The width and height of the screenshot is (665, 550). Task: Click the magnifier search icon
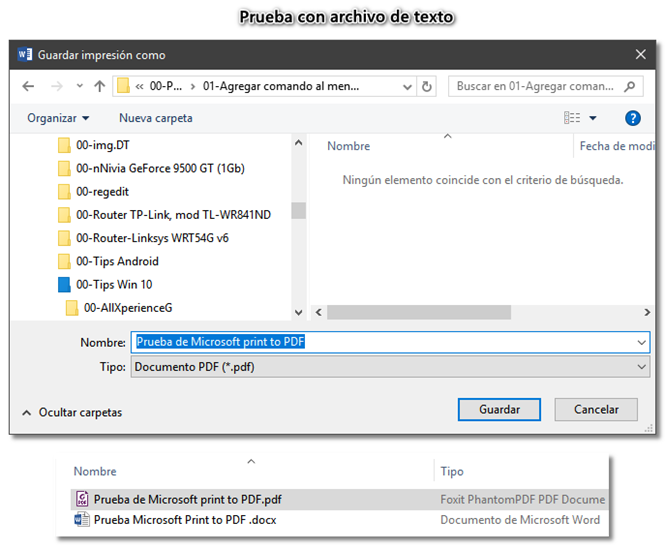[x=630, y=86]
